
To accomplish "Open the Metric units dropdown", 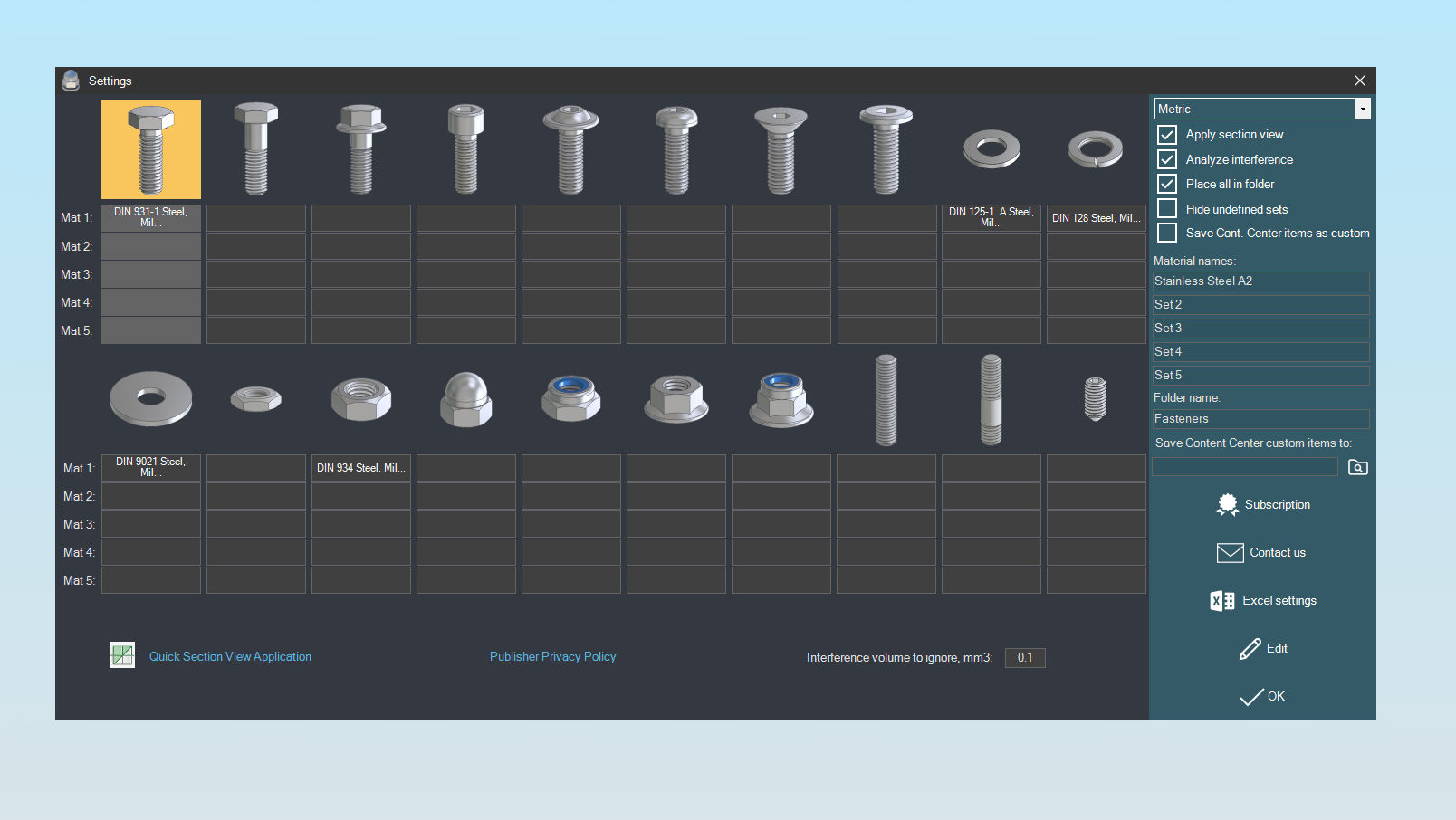I will (1362, 109).
